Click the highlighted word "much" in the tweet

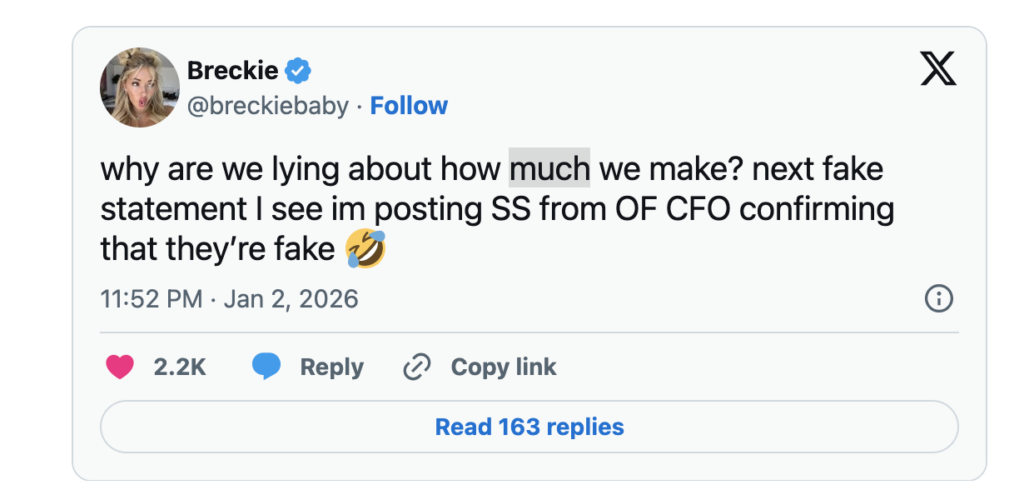click(x=549, y=168)
